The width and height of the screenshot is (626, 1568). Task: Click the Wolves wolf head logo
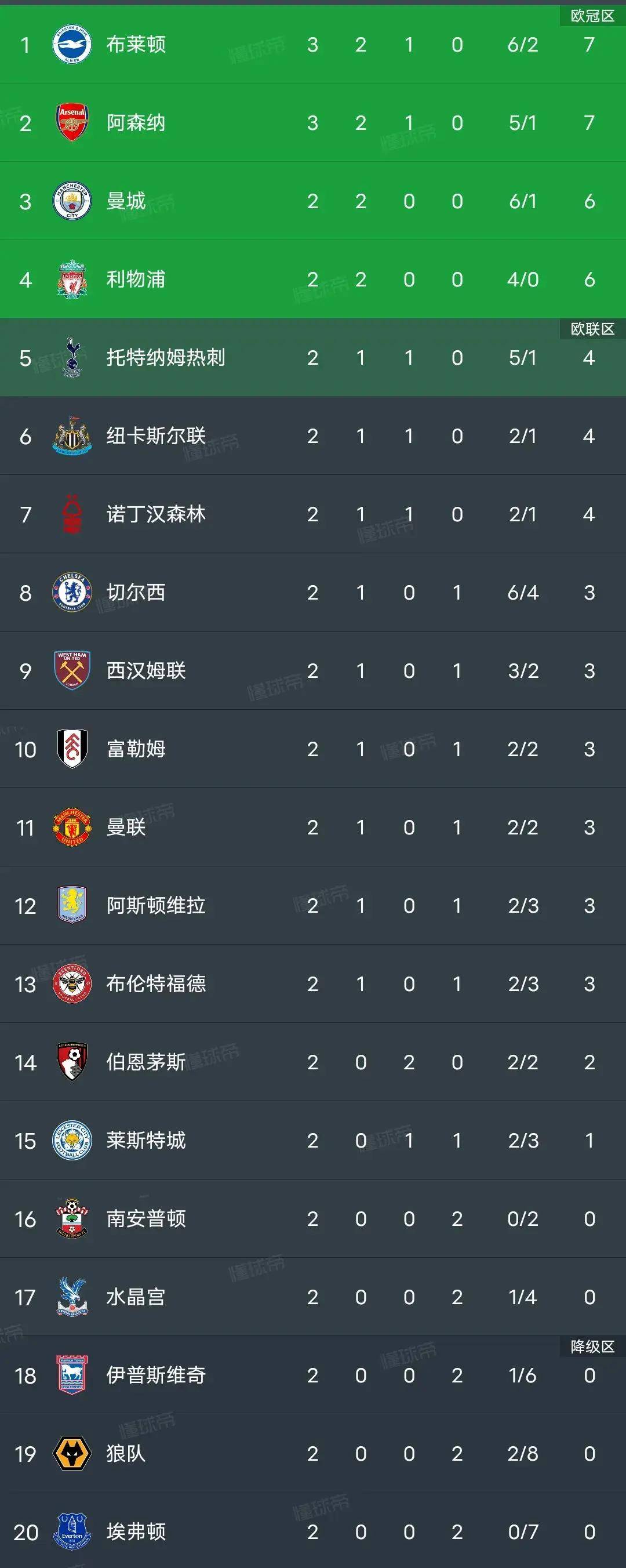[x=72, y=1454]
